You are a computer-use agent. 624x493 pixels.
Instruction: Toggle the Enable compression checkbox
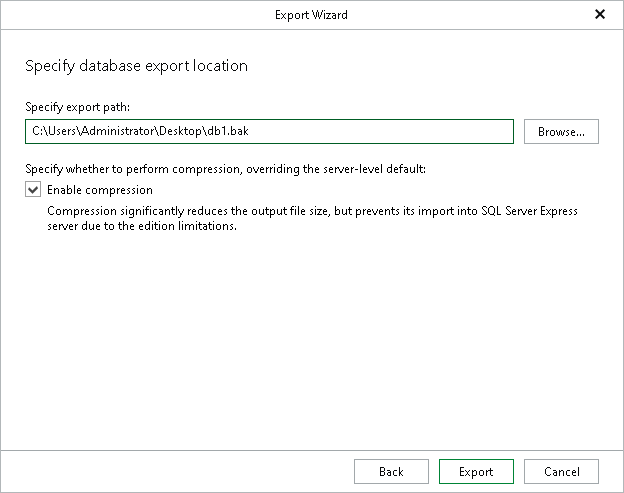tap(33, 190)
